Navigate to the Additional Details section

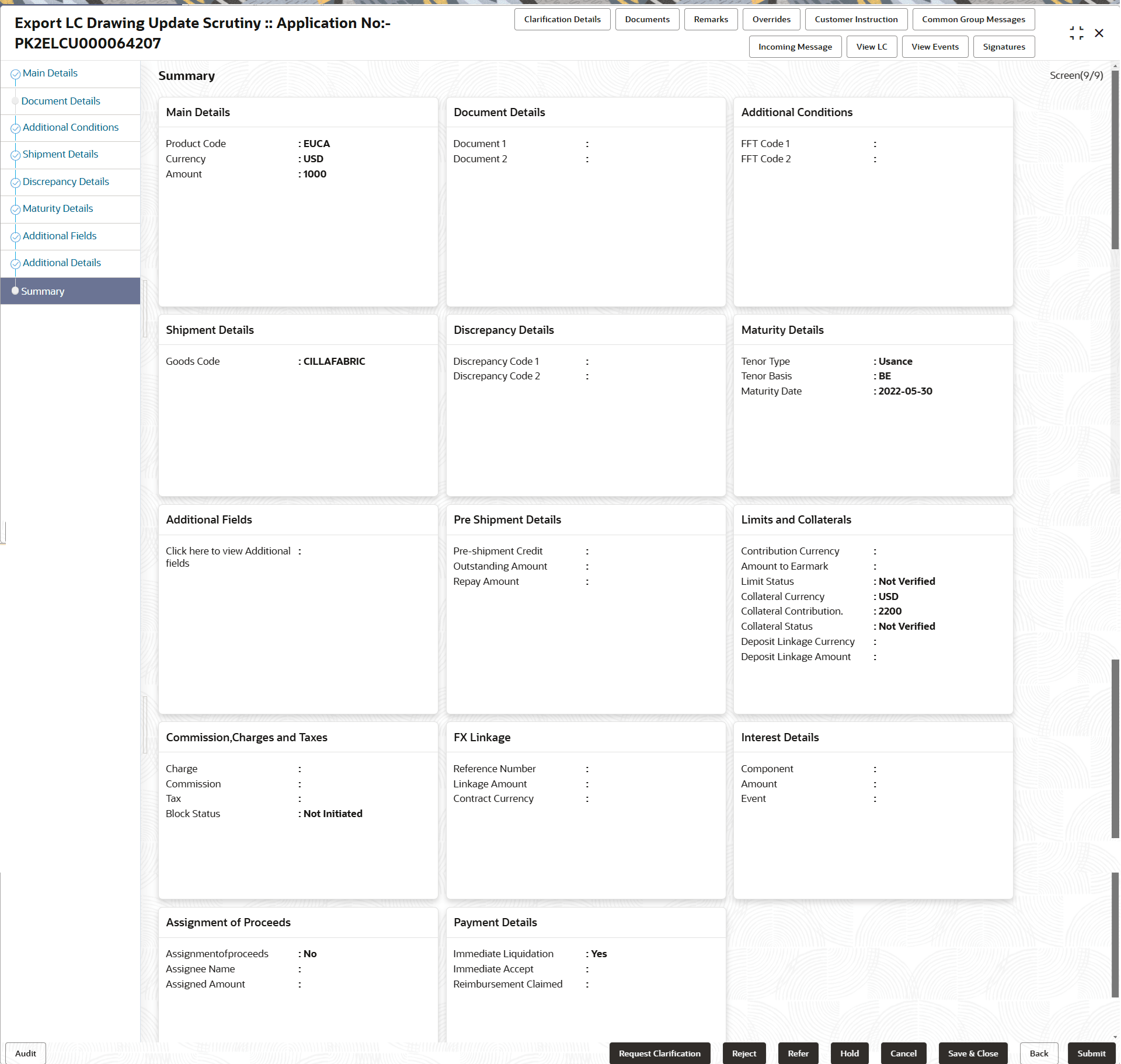pos(61,263)
